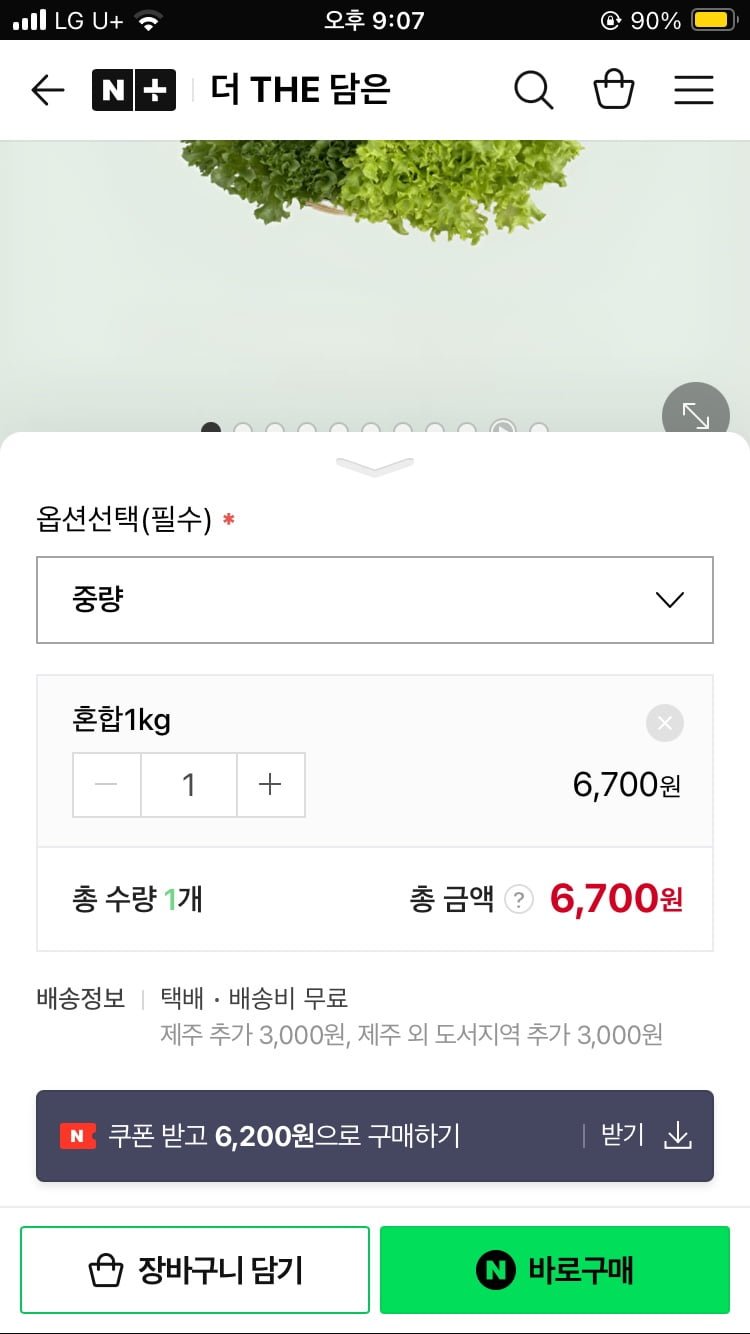Screen dimensions: 750x1334
Task: Increase quantity with plus button
Action: [x=270, y=785]
